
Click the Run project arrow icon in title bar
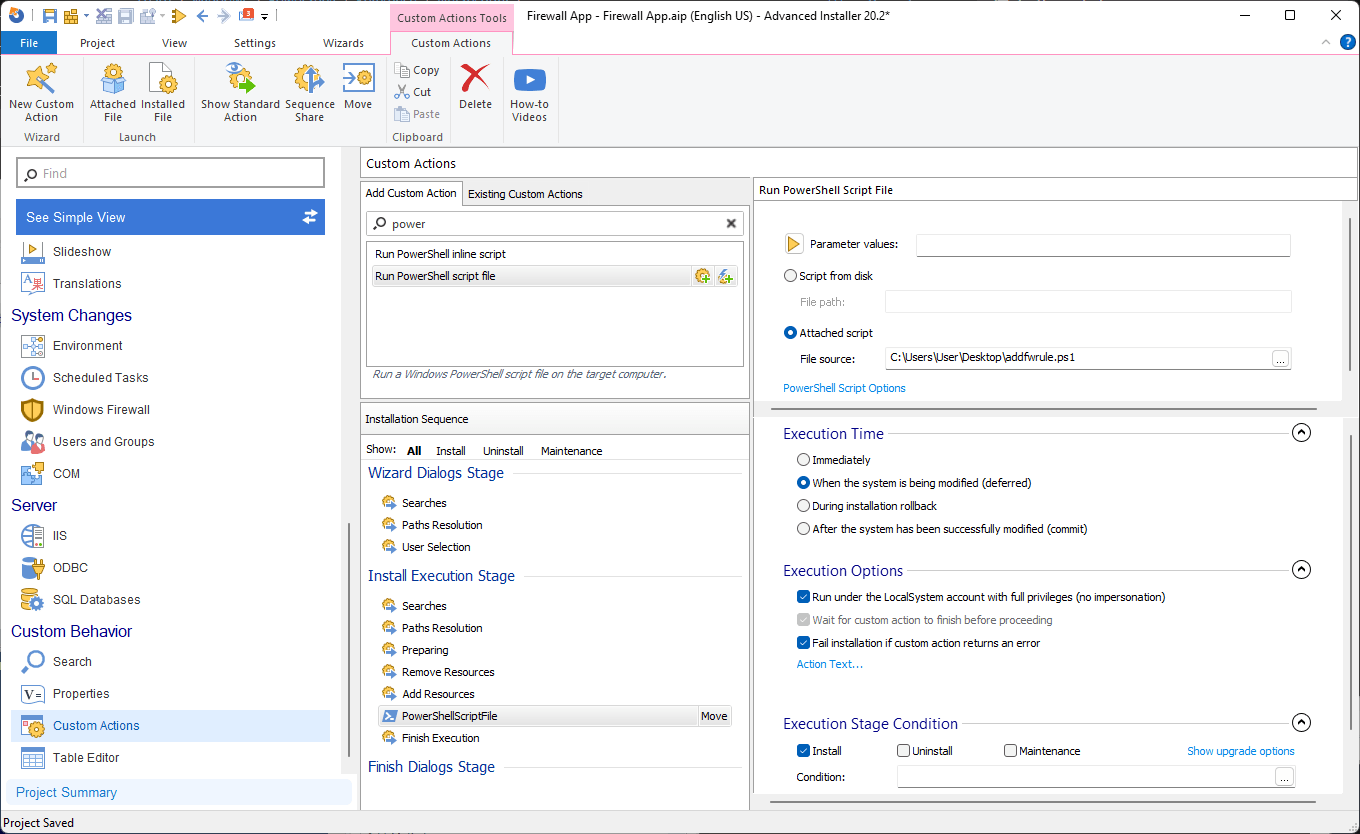coord(179,15)
